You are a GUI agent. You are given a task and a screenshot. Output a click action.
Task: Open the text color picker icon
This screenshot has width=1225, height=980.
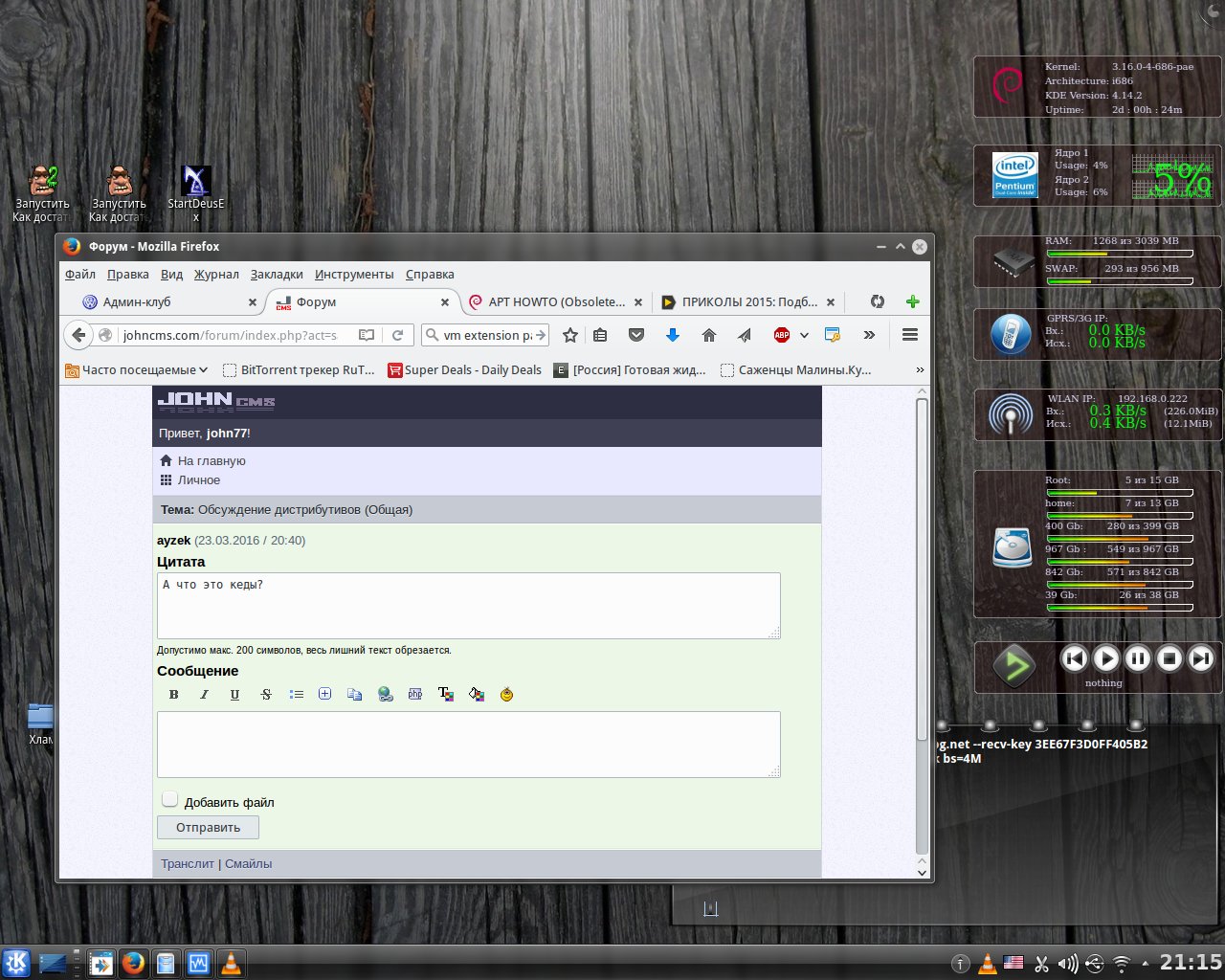[x=445, y=695]
